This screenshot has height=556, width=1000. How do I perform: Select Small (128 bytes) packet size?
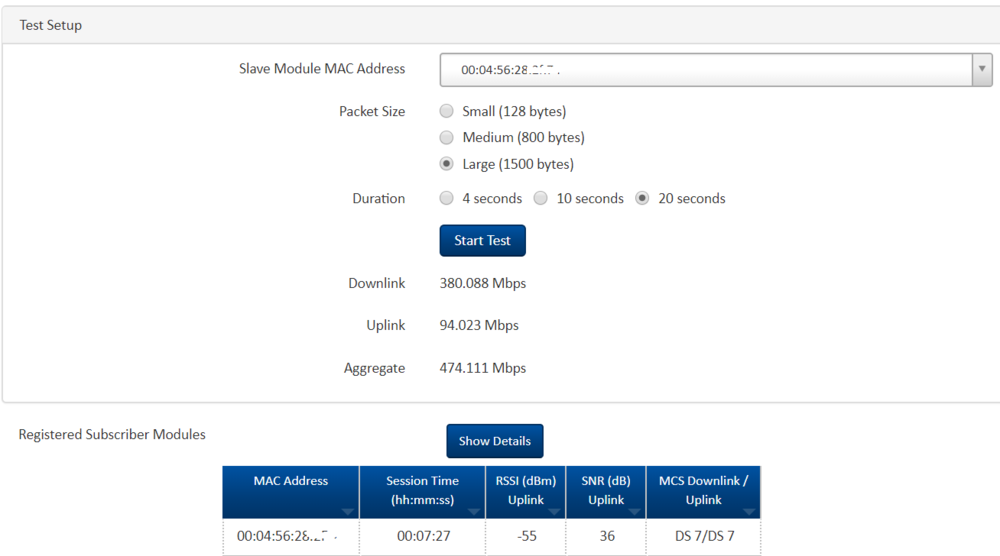click(x=447, y=111)
